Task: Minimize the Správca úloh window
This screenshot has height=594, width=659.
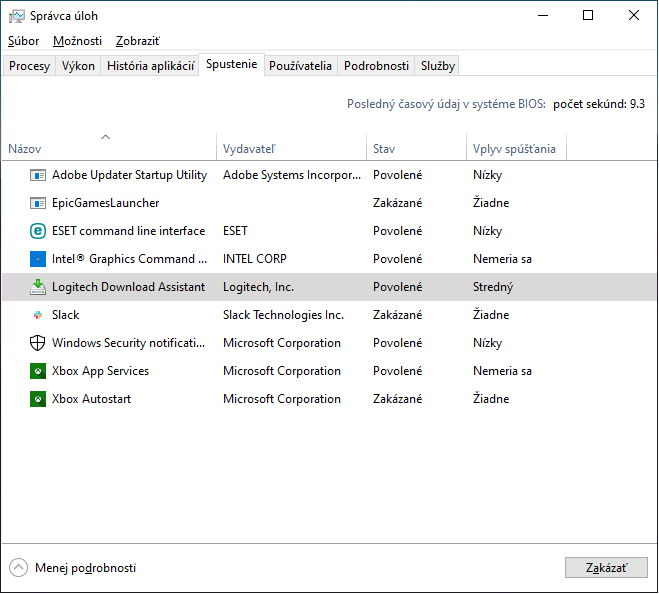Action: pos(543,16)
